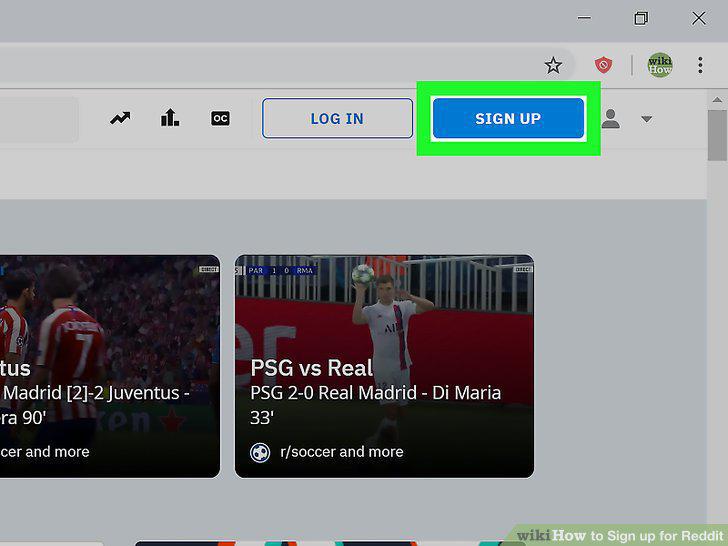Click the soccer ball subreddit icon
This screenshot has height=546, width=728.
pos(260,452)
